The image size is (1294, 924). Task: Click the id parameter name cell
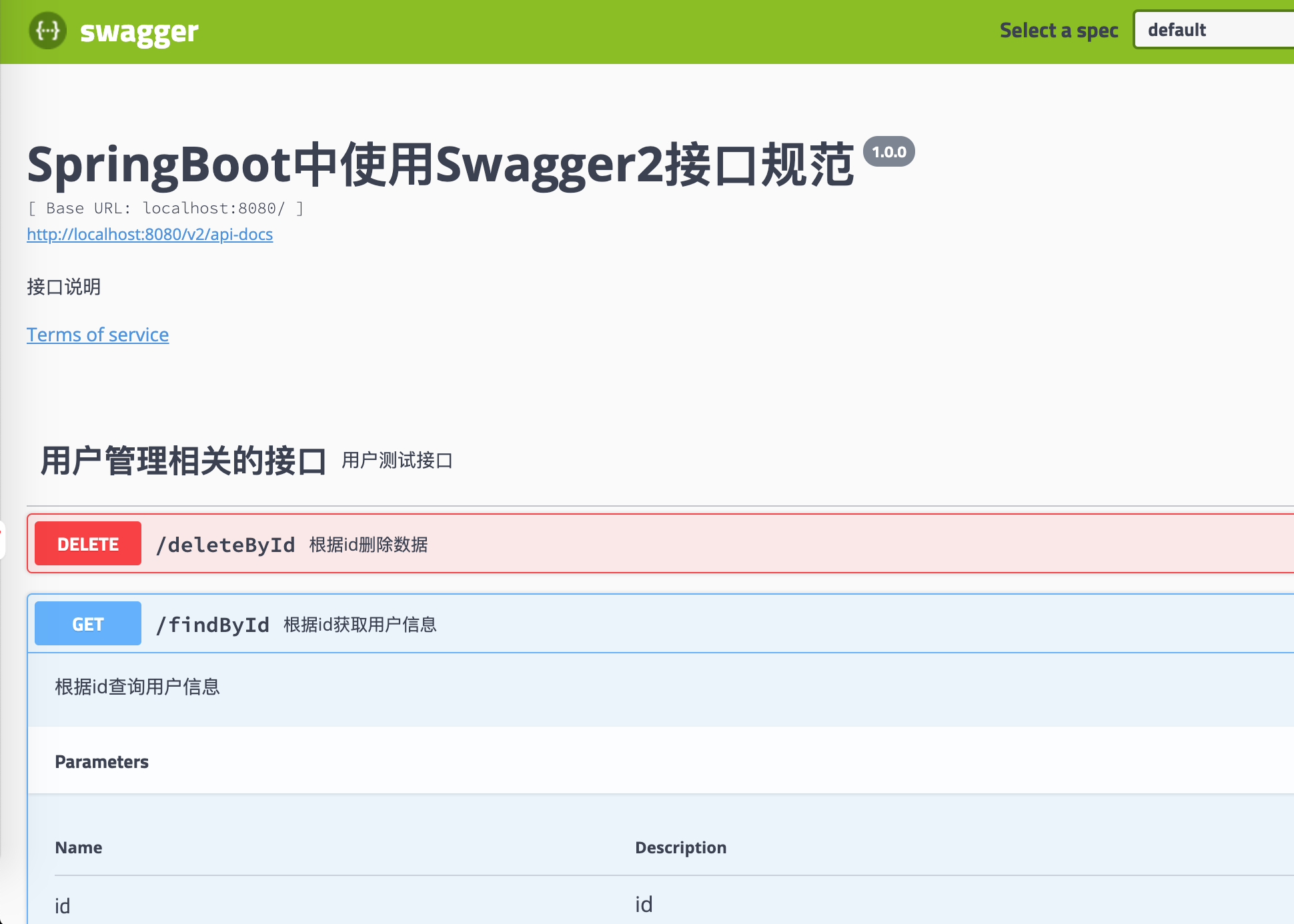click(62, 905)
